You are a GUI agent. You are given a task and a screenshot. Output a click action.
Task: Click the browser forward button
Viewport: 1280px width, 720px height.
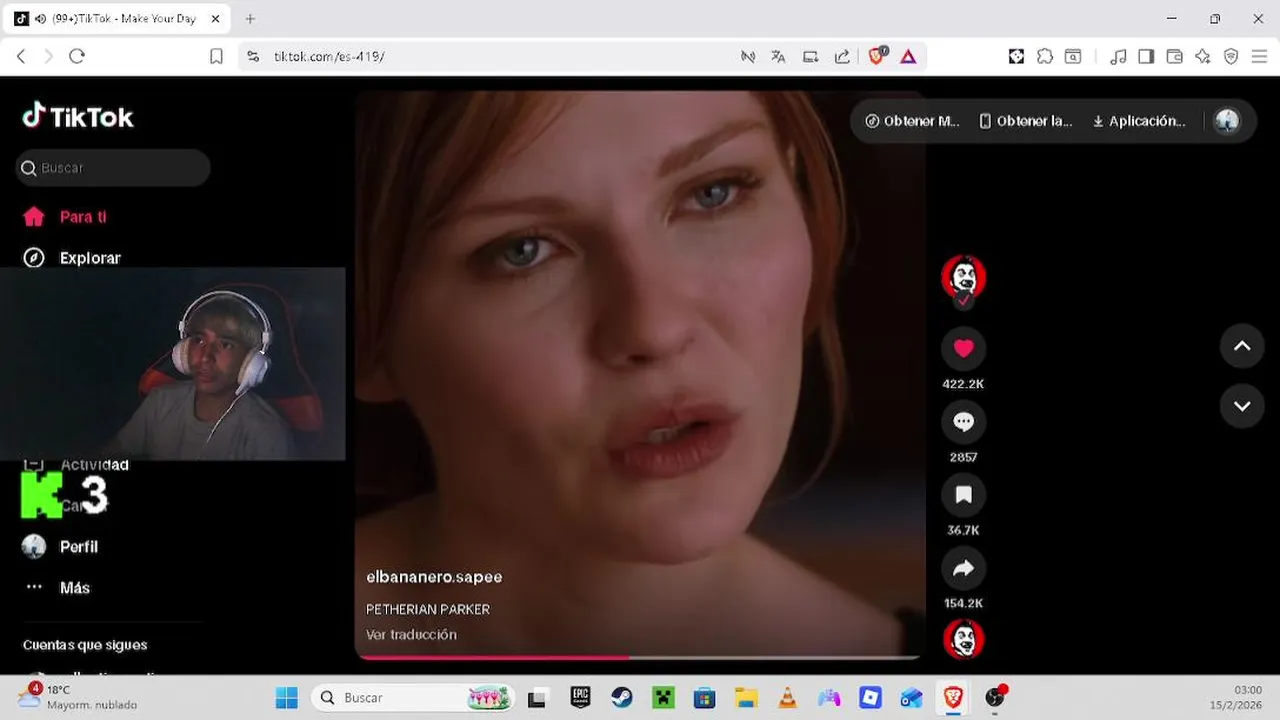pos(48,57)
